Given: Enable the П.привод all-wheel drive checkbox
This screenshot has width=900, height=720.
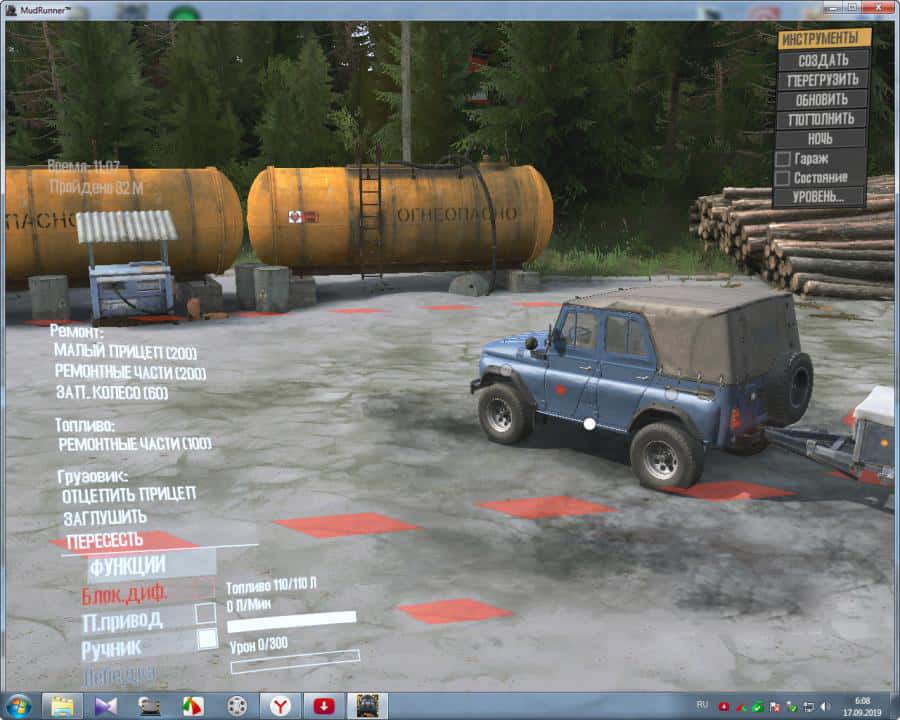Looking at the screenshot, I should pos(205,613).
